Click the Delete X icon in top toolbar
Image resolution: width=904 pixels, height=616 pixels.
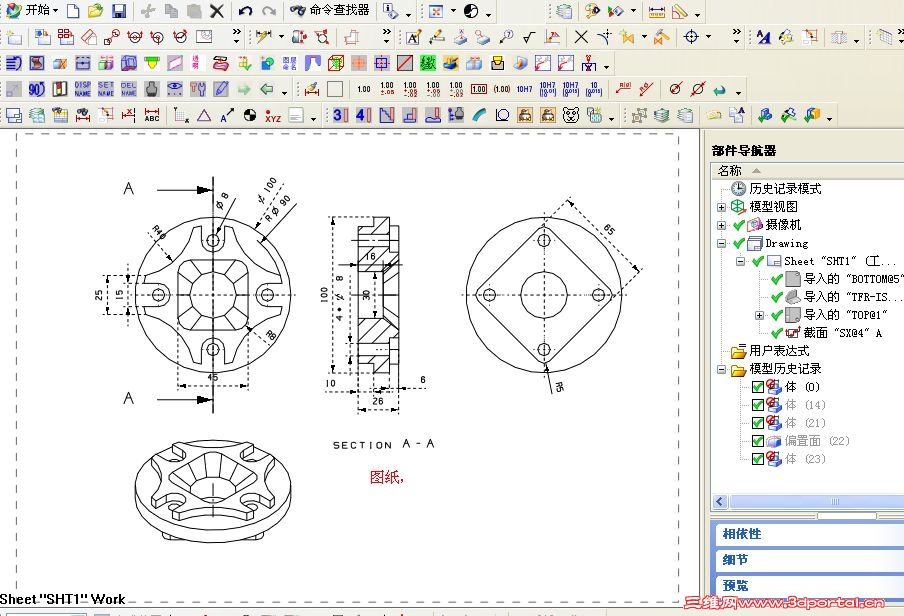coord(217,10)
